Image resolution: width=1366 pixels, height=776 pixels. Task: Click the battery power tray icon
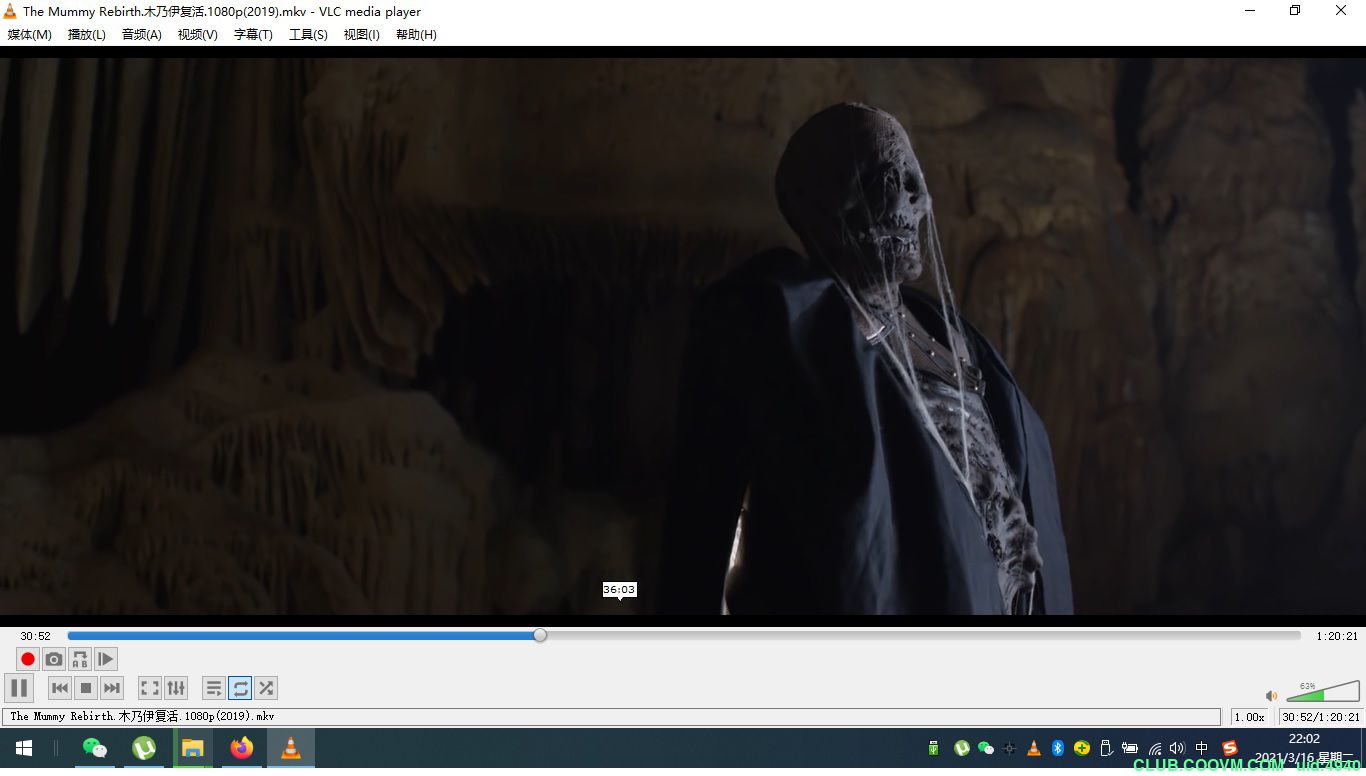tap(1130, 748)
